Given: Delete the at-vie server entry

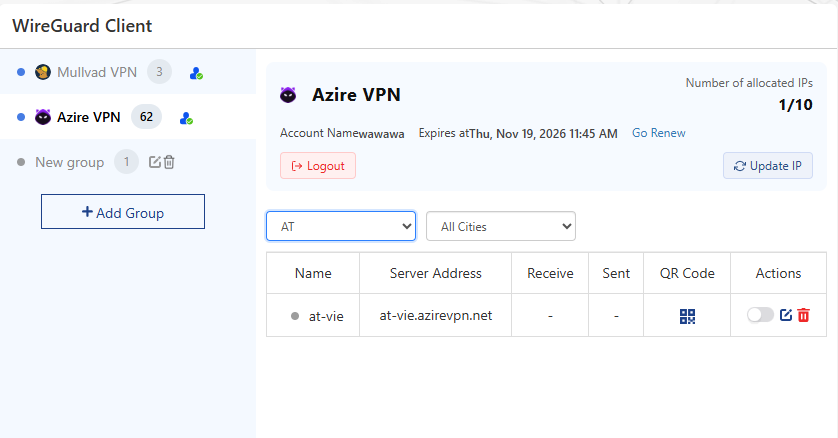Looking at the screenshot, I should pos(803,315).
